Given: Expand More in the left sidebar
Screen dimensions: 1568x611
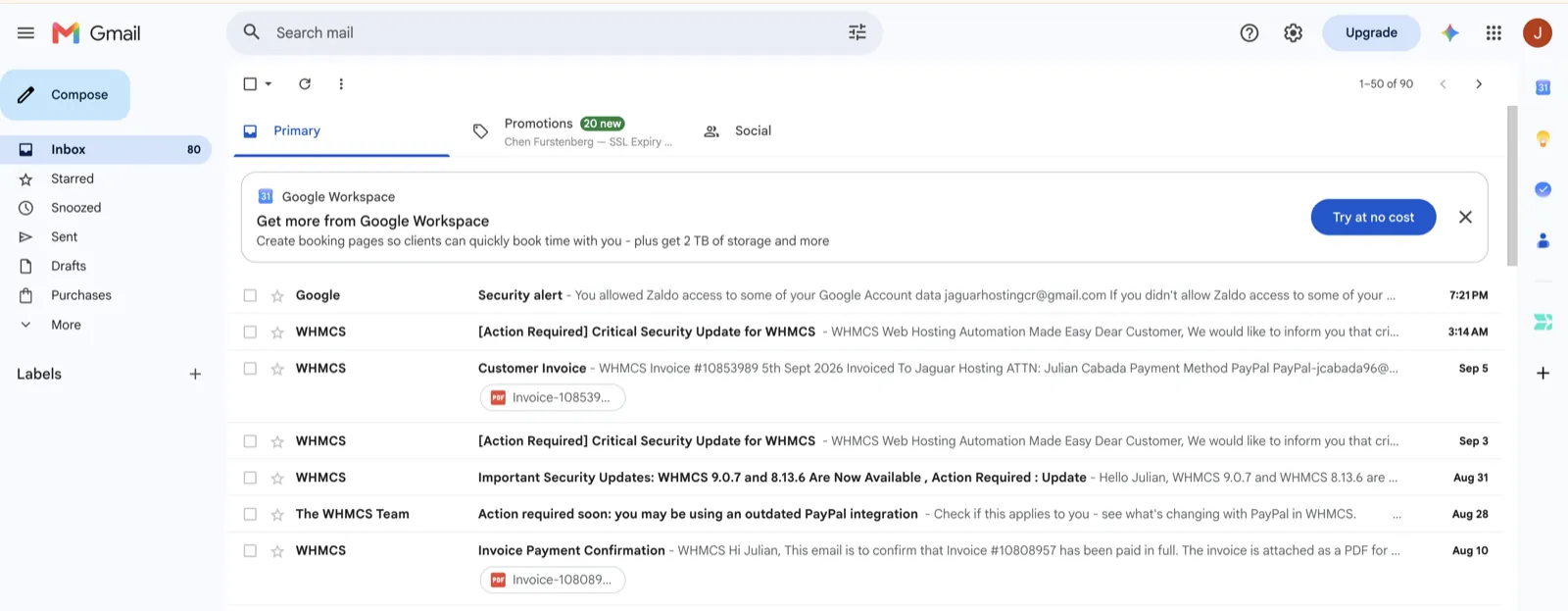Looking at the screenshot, I should [x=66, y=325].
